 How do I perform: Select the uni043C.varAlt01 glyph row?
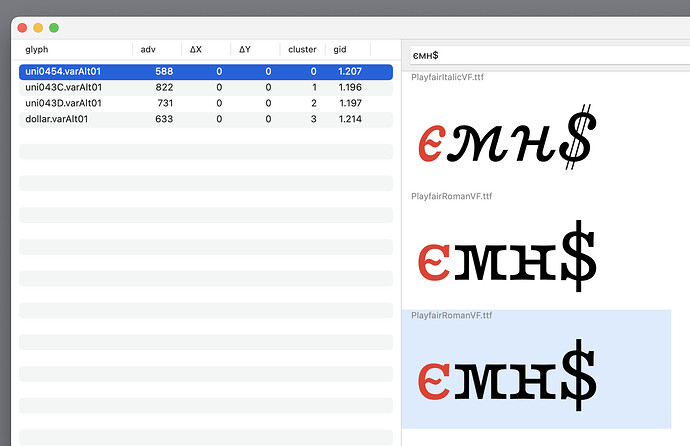pyautogui.click(x=206, y=88)
